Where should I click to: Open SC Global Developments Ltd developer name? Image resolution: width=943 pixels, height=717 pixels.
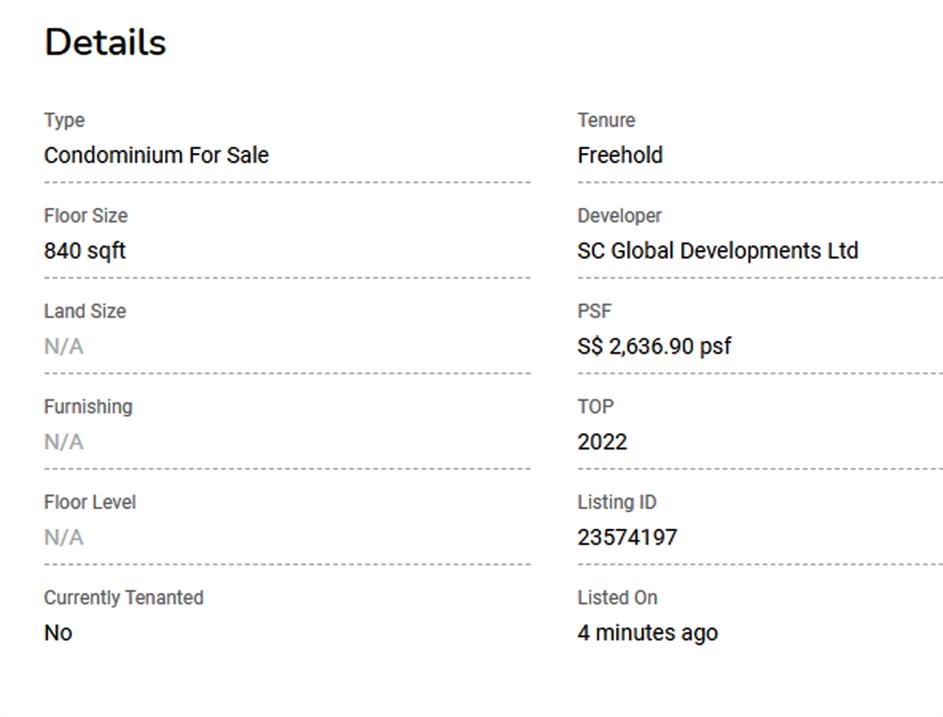pyautogui.click(x=717, y=251)
